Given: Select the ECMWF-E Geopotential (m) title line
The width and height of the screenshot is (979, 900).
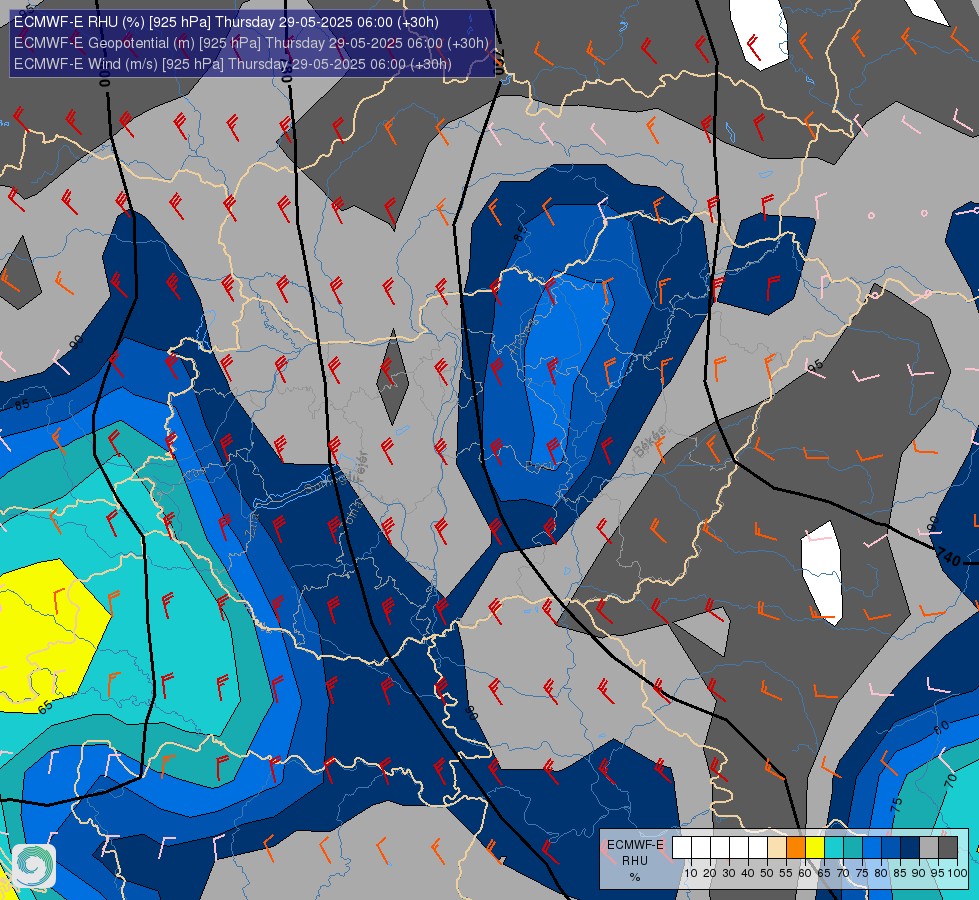Looking at the screenshot, I should [x=251, y=43].
